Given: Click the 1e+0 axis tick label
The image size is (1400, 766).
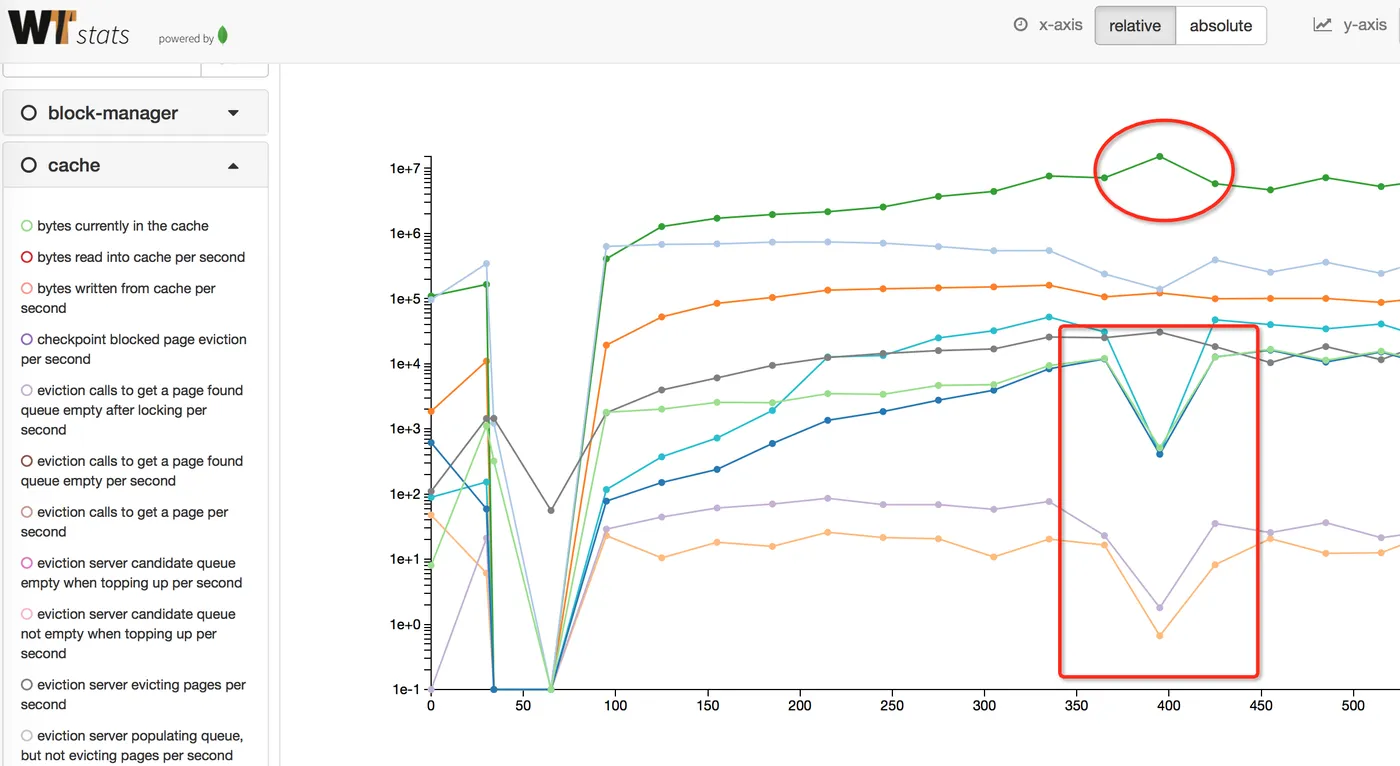Looking at the screenshot, I should pyautogui.click(x=404, y=625).
